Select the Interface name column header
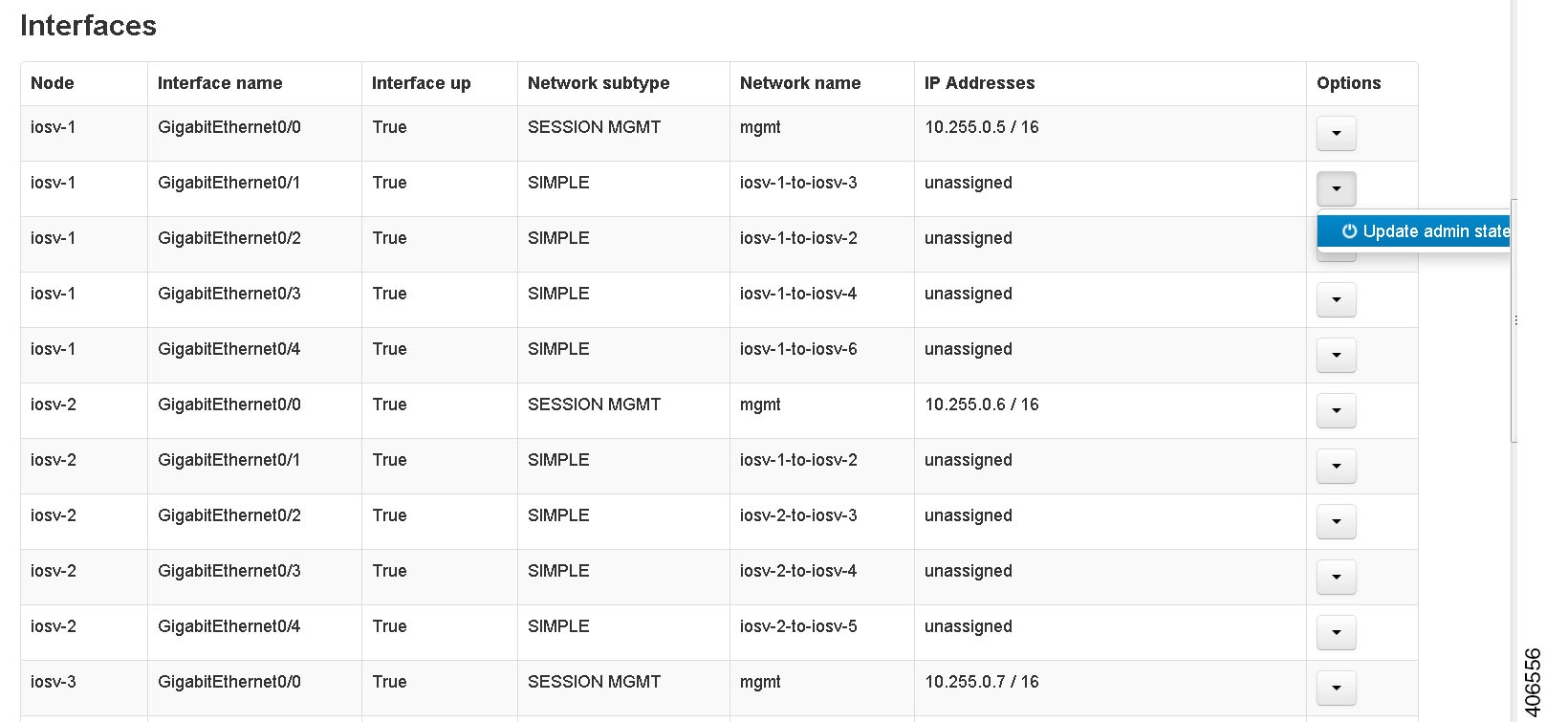 coord(220,83)
